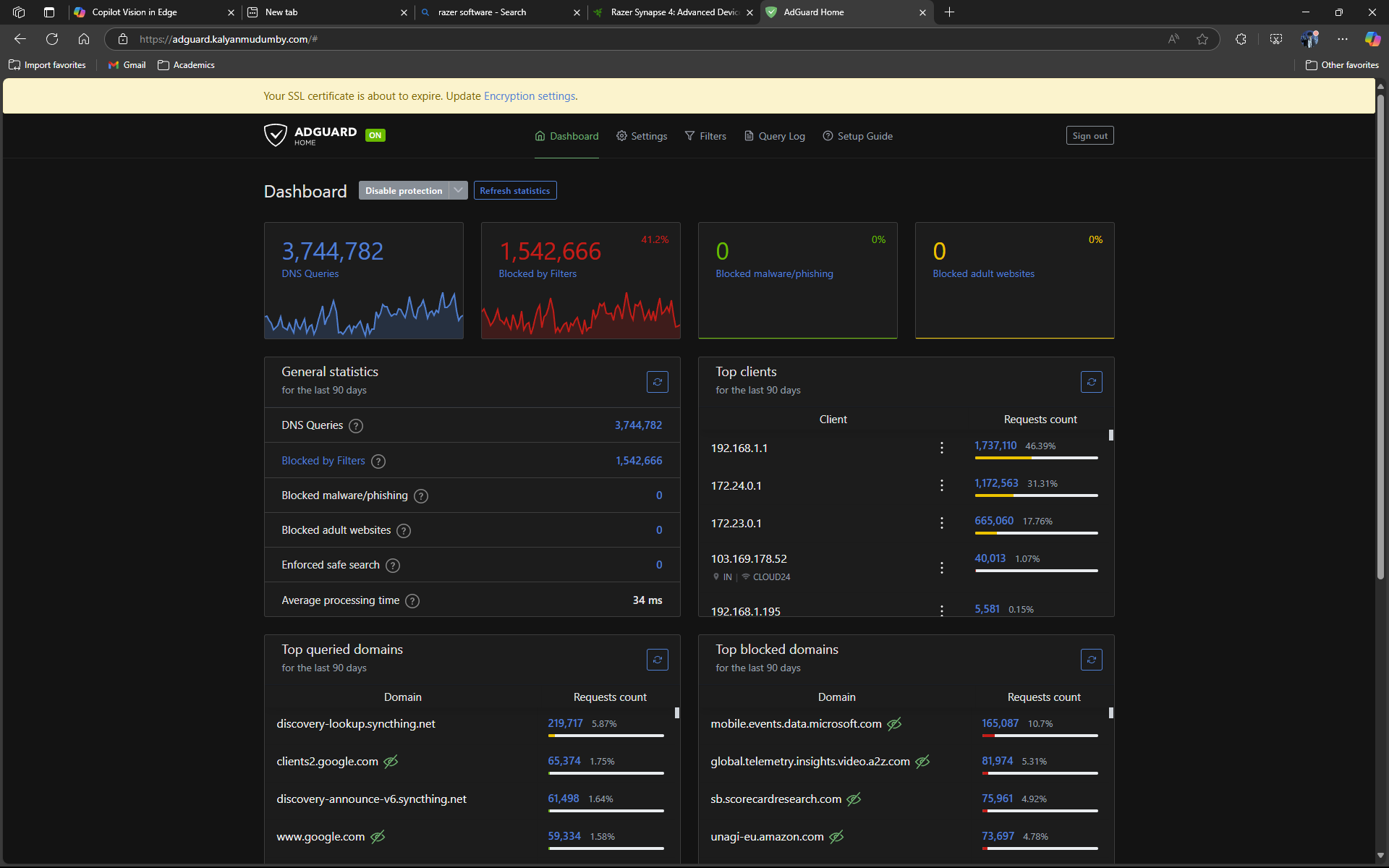Click help icon beside Average processing time

click(x=412, y=601)
